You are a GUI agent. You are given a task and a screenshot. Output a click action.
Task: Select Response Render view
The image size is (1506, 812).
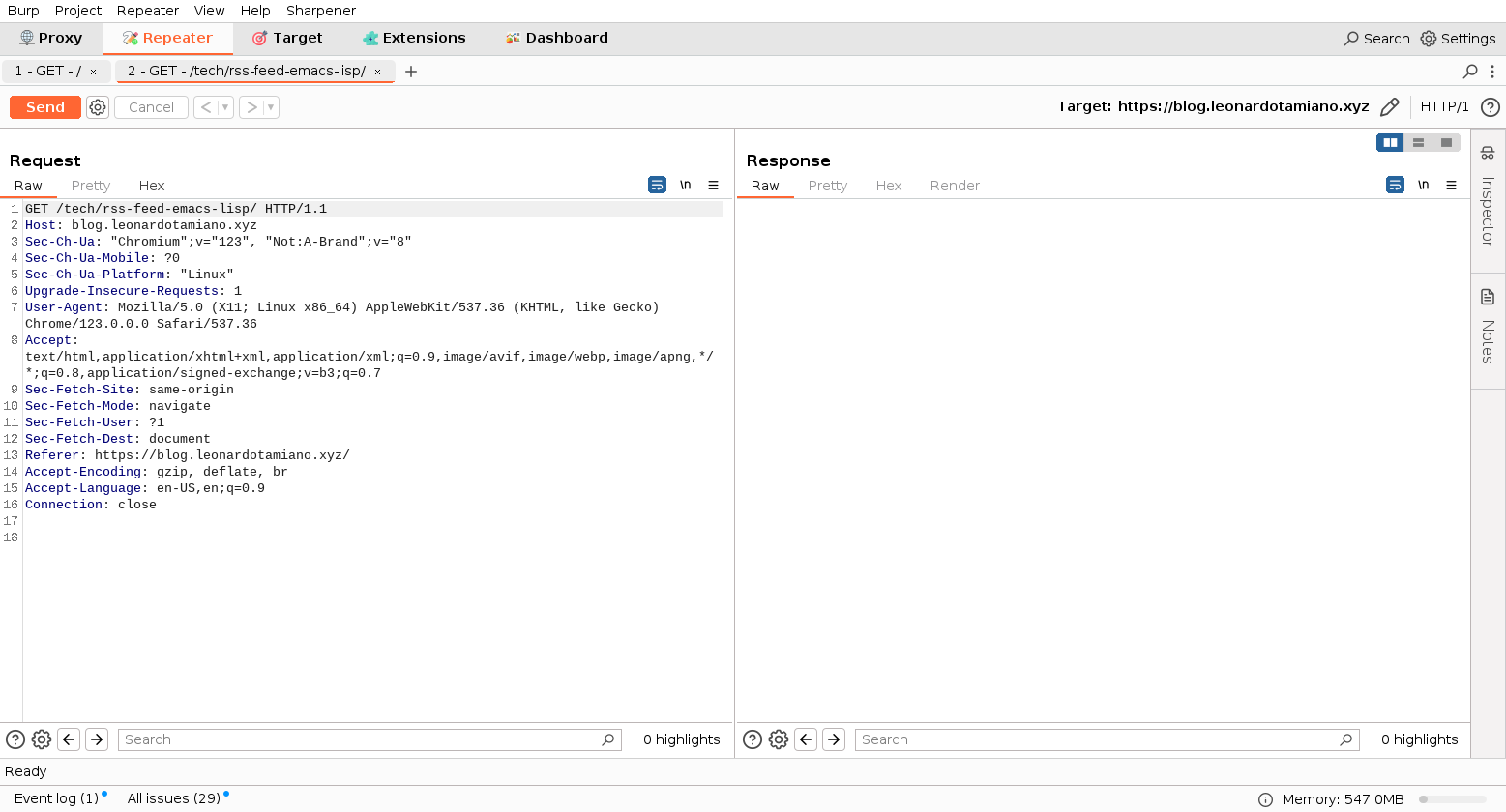coord(955,186)
